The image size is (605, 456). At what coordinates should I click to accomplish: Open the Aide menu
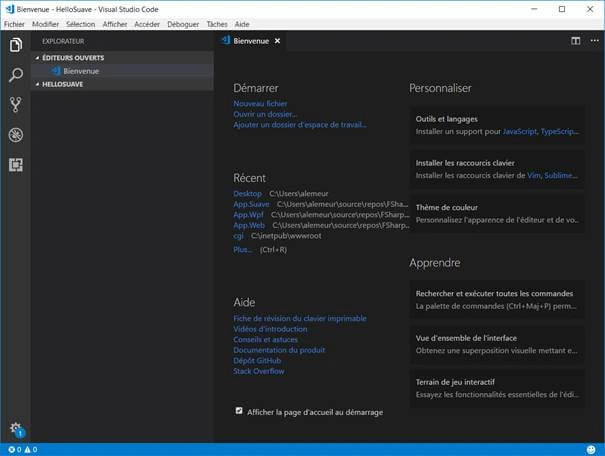(x=242, y=24)
